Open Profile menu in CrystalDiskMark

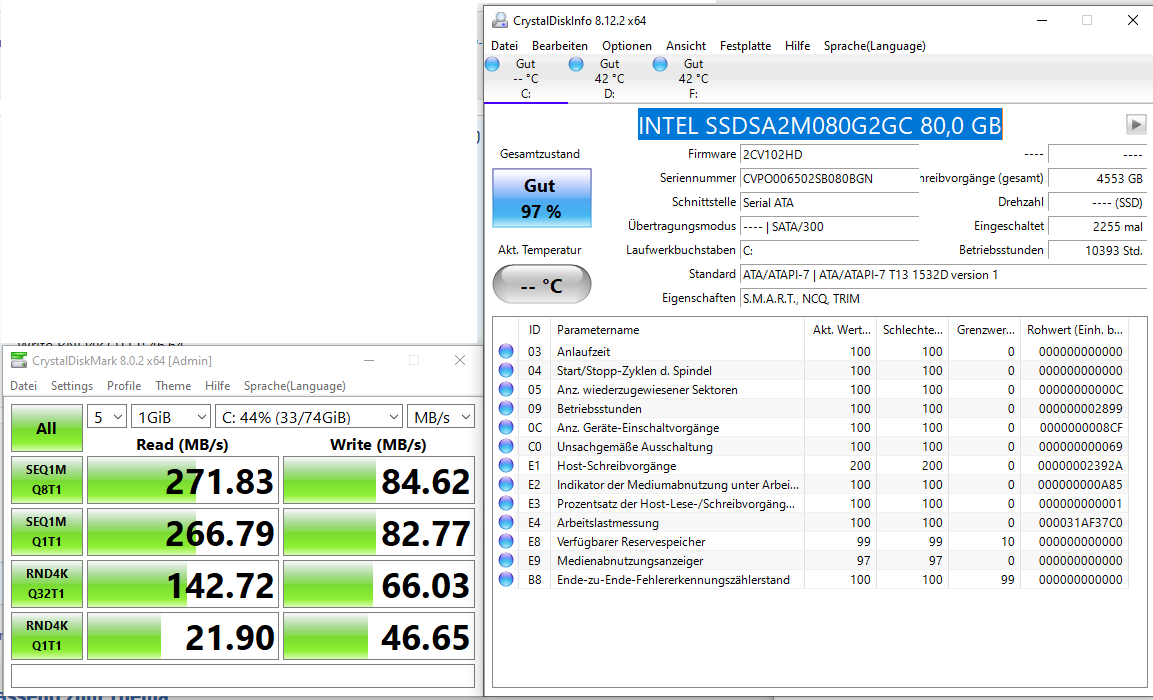[x=124, y=385]
